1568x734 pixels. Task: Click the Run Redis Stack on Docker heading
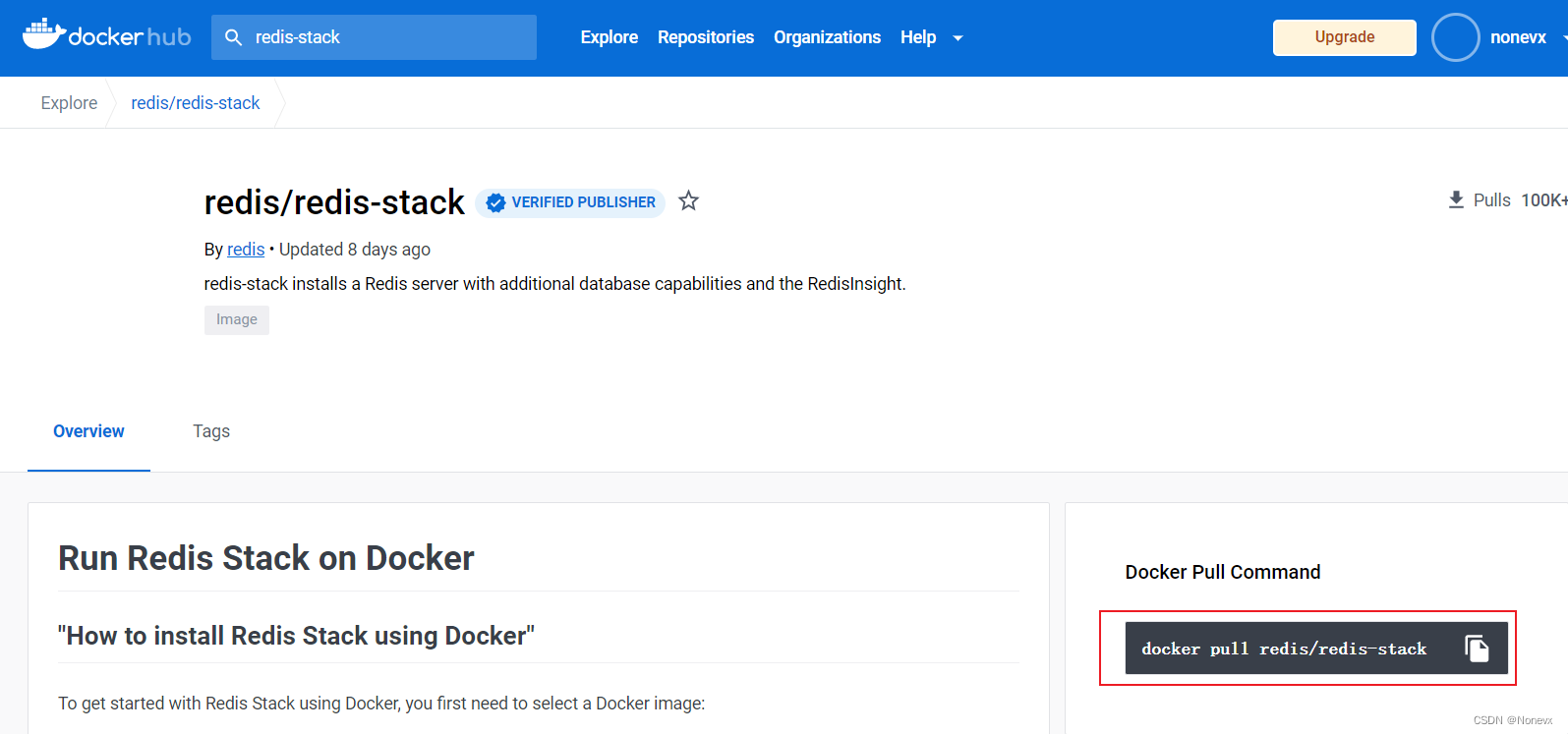click(x=266, y=558)
